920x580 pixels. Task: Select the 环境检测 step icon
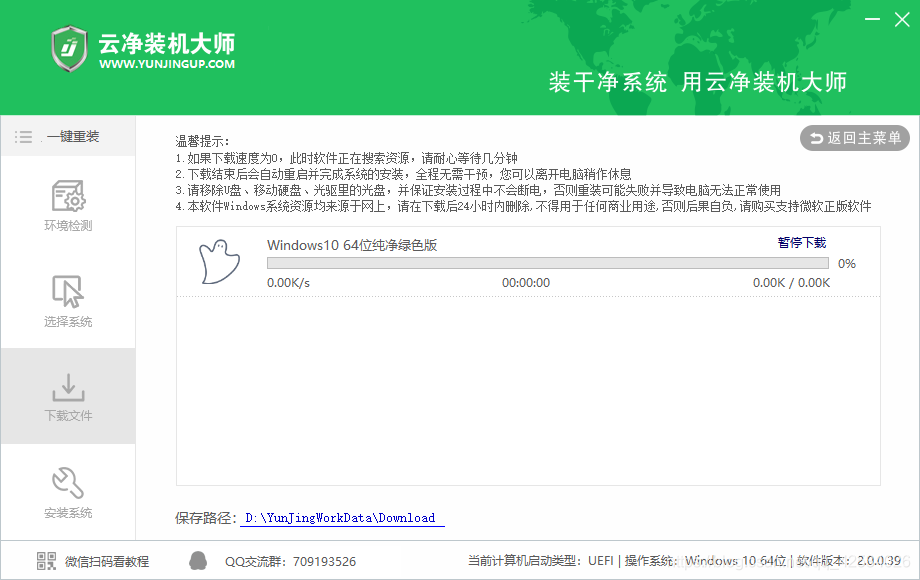point(68,196)
